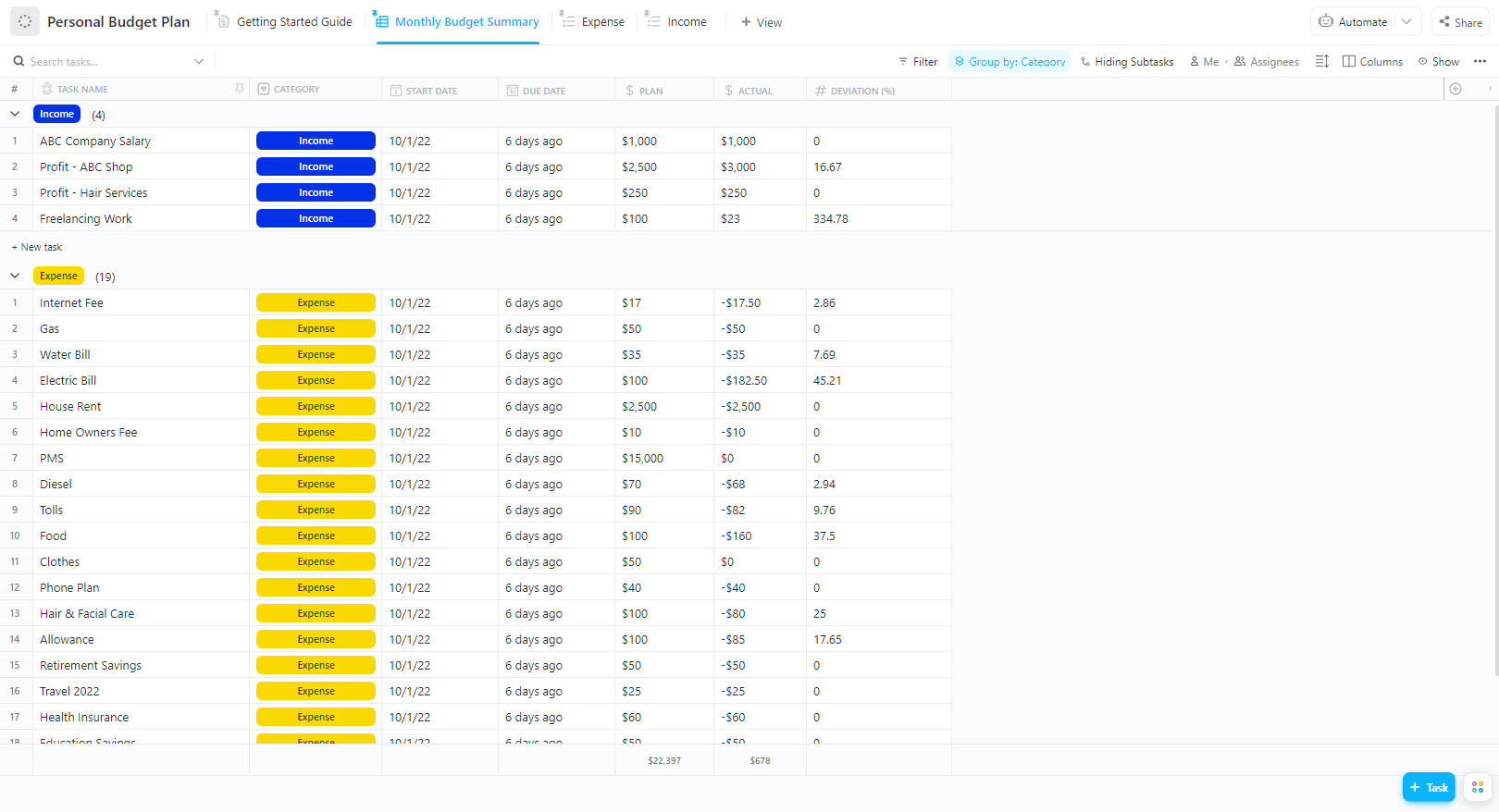Collapse the Income group
Screen dimensions: 1499x812
[x=15, y=114]
